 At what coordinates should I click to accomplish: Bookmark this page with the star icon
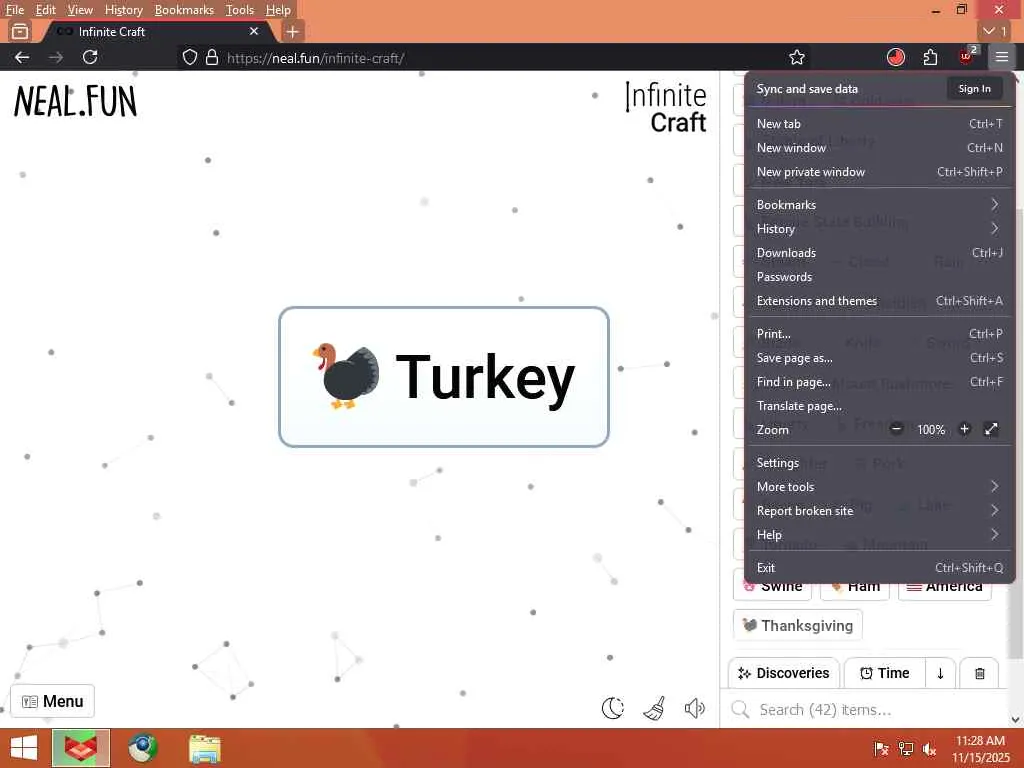tap(797, 57)
